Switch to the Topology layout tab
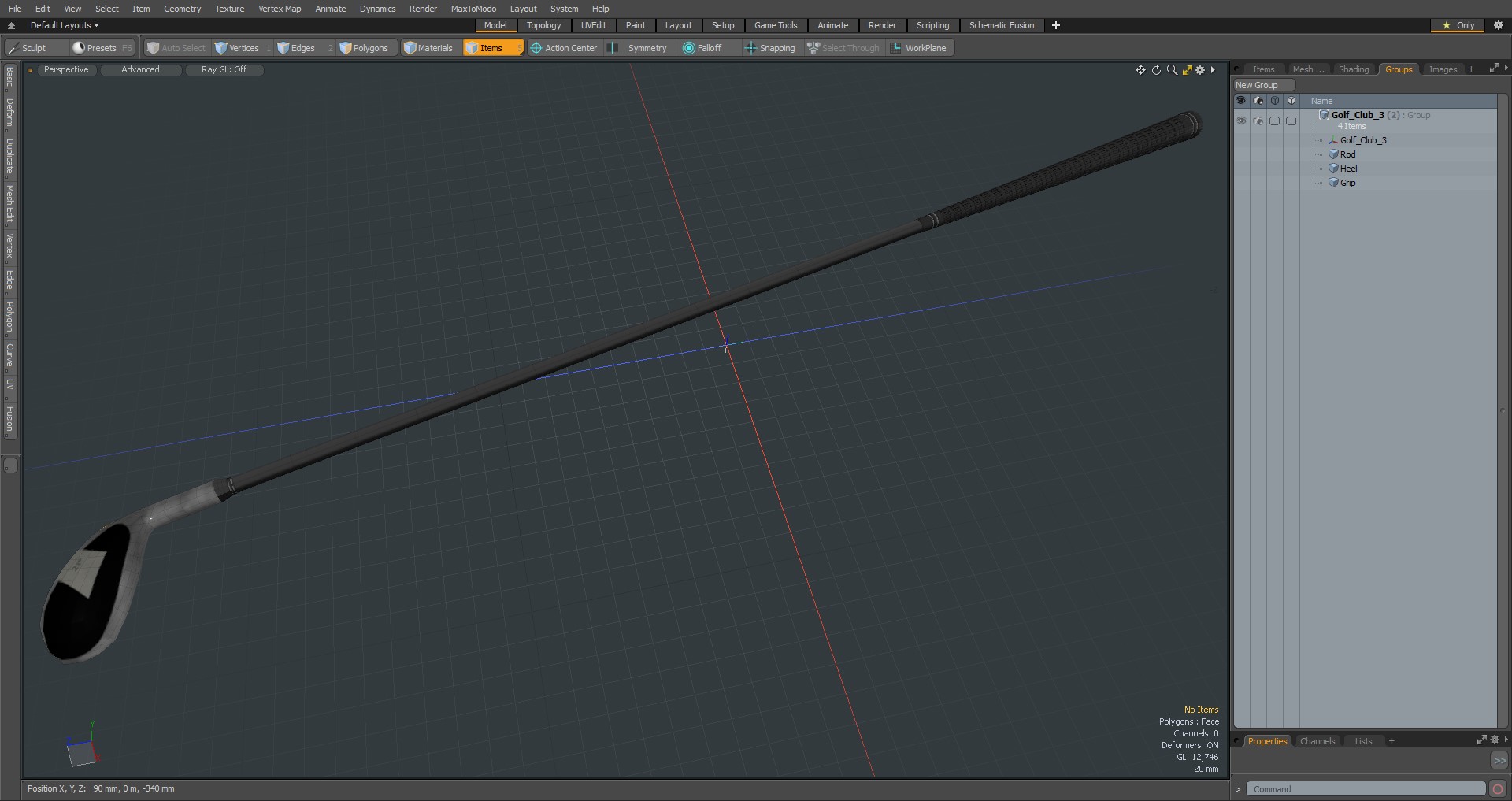The width and height of the screenshot is (1512, 801). 543,25
